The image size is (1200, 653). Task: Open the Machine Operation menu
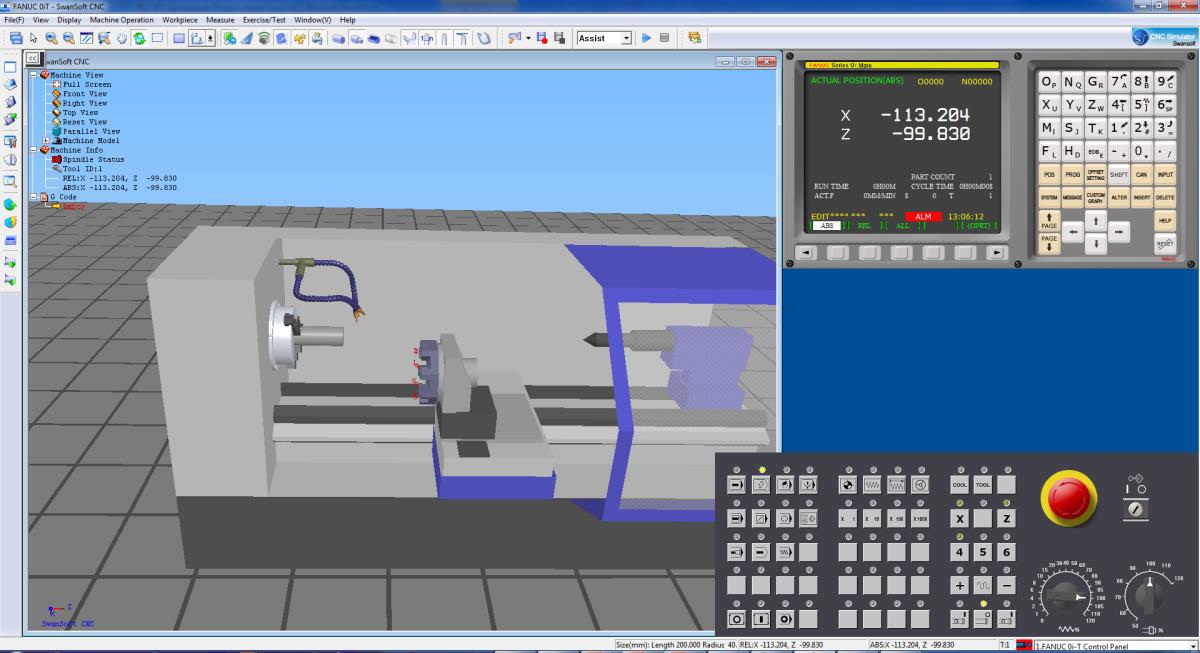(122, 20)
